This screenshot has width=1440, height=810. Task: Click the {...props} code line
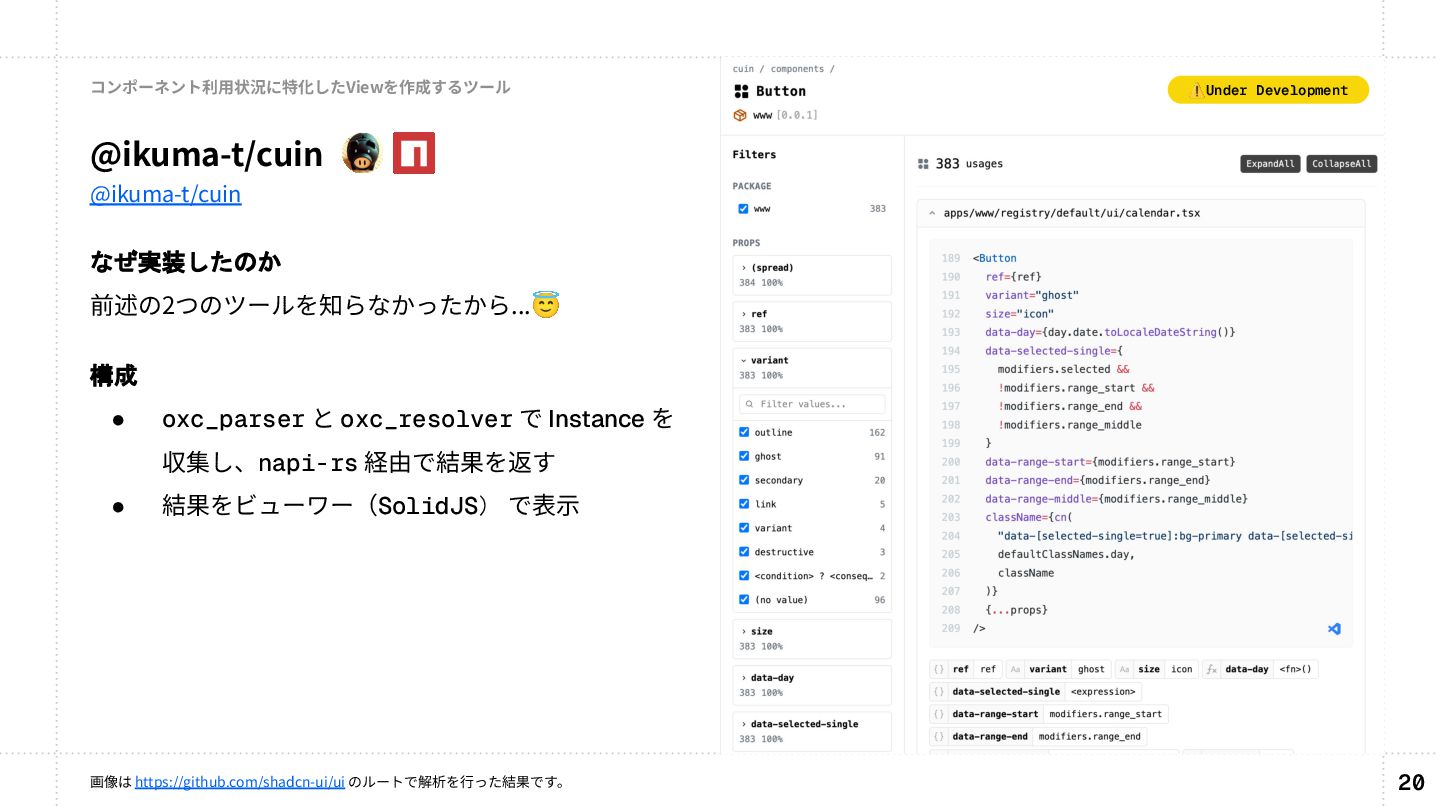coord(1016,610)
